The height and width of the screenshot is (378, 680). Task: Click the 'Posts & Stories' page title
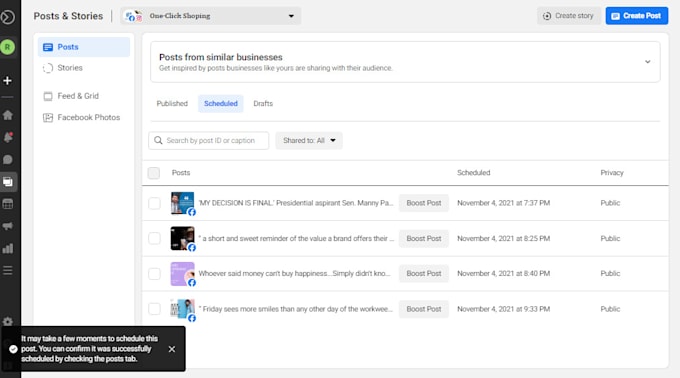click(69, 16)
